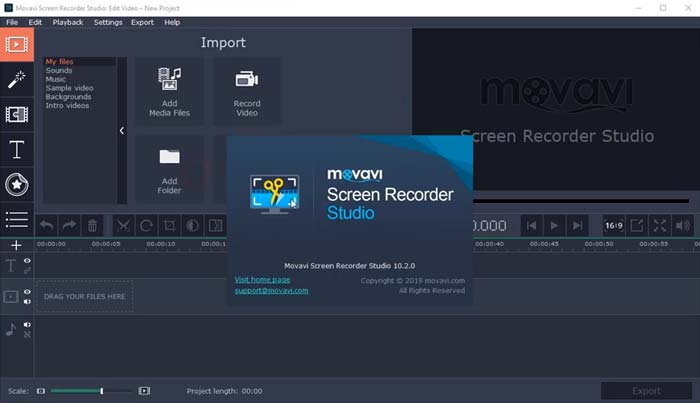
Task: Open the 16:9 aspect ratio dropdown
Action: (613, 225)
